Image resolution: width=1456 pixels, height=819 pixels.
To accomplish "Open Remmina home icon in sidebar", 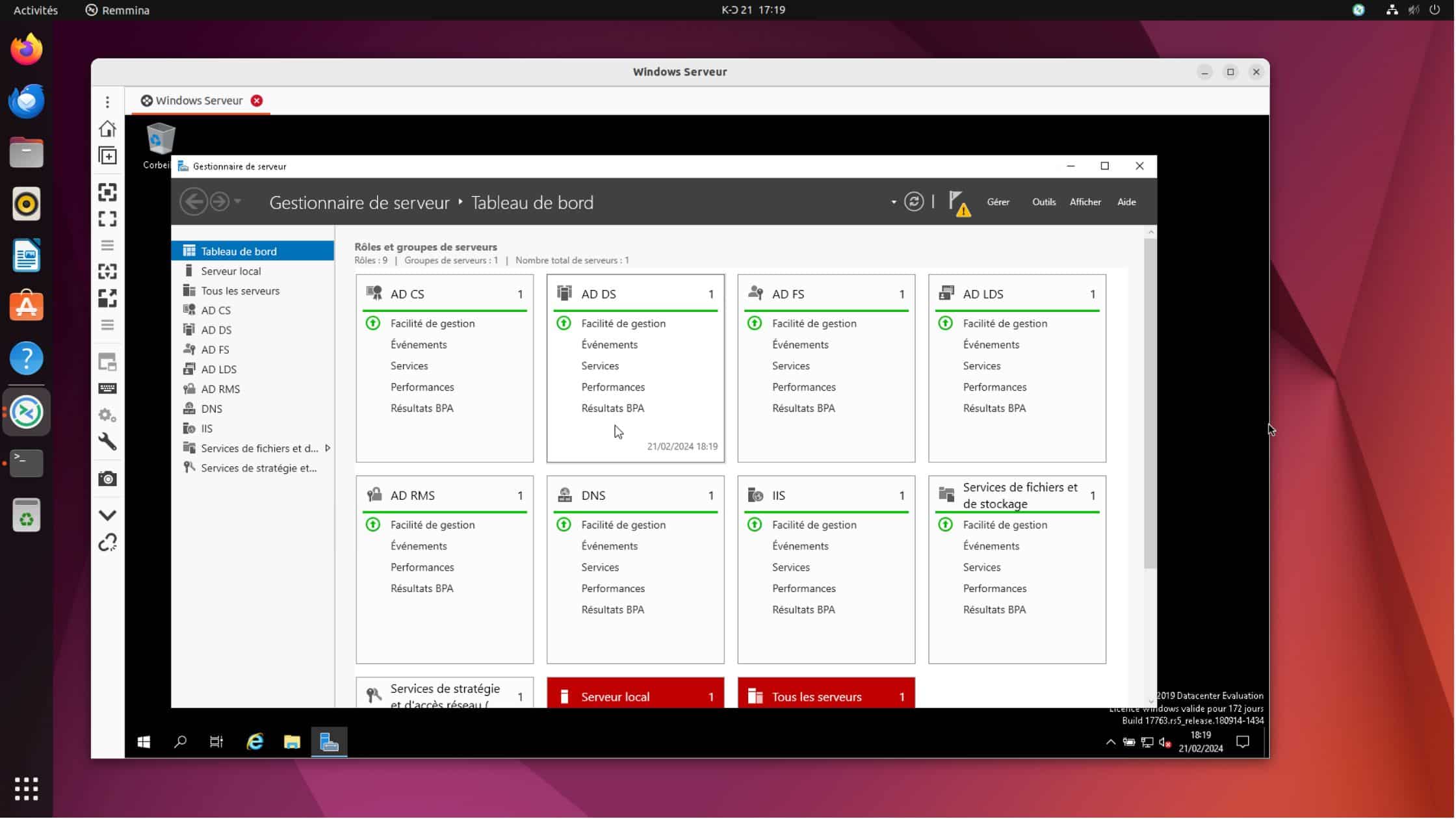I will pos(107,129).
